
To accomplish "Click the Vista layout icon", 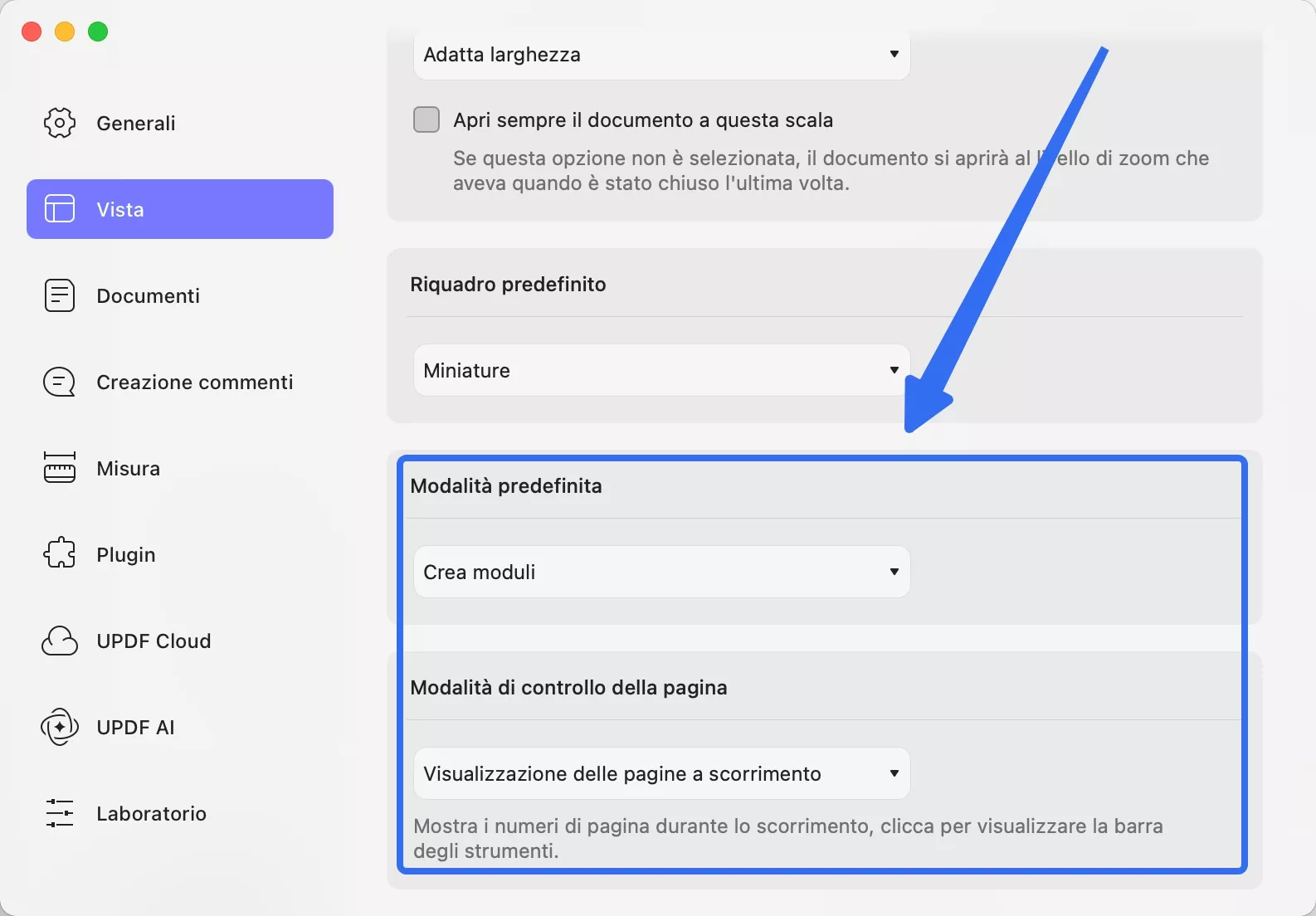I will pos(59,209).
